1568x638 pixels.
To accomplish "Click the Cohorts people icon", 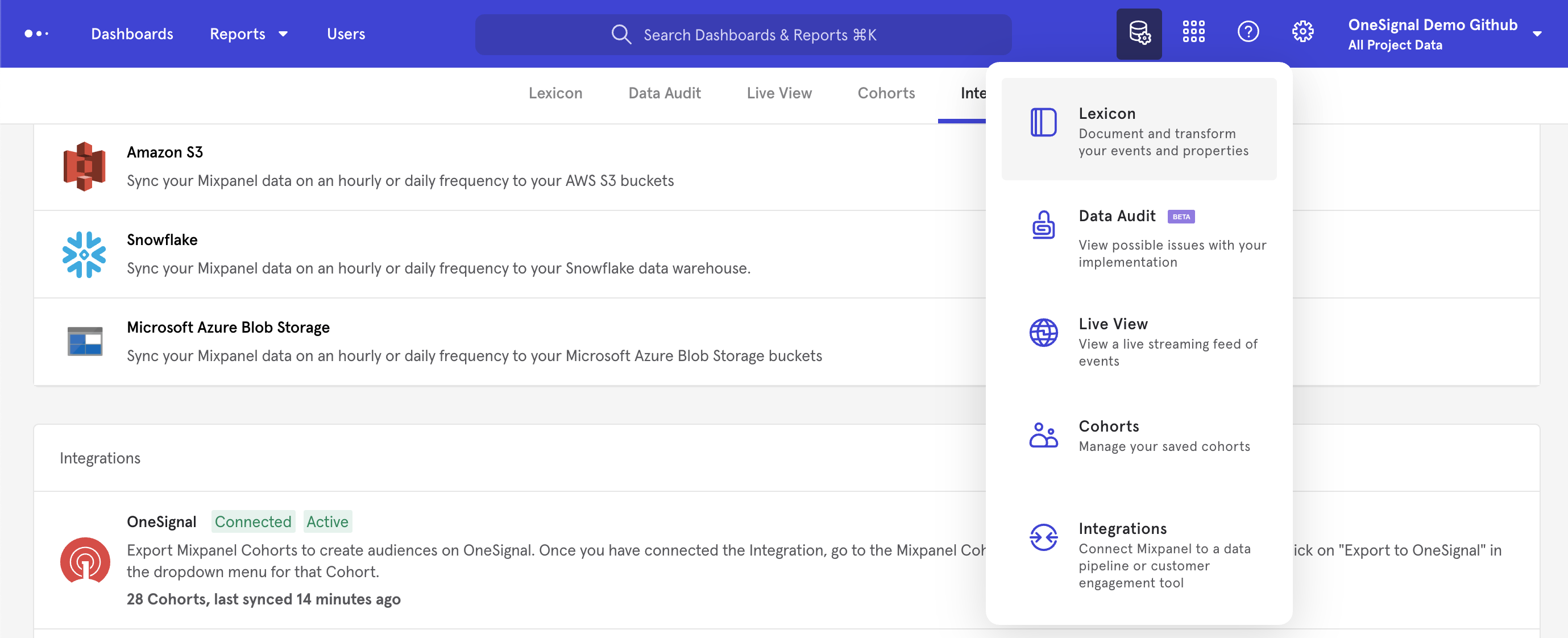I will (1043, 434).
